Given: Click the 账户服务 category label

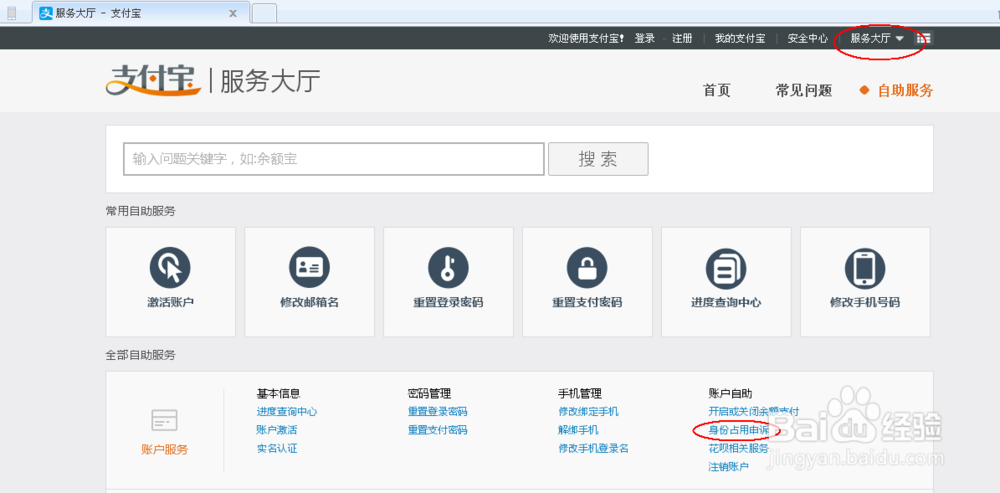Looking at the screenshot, I should (x=165, y=450).
